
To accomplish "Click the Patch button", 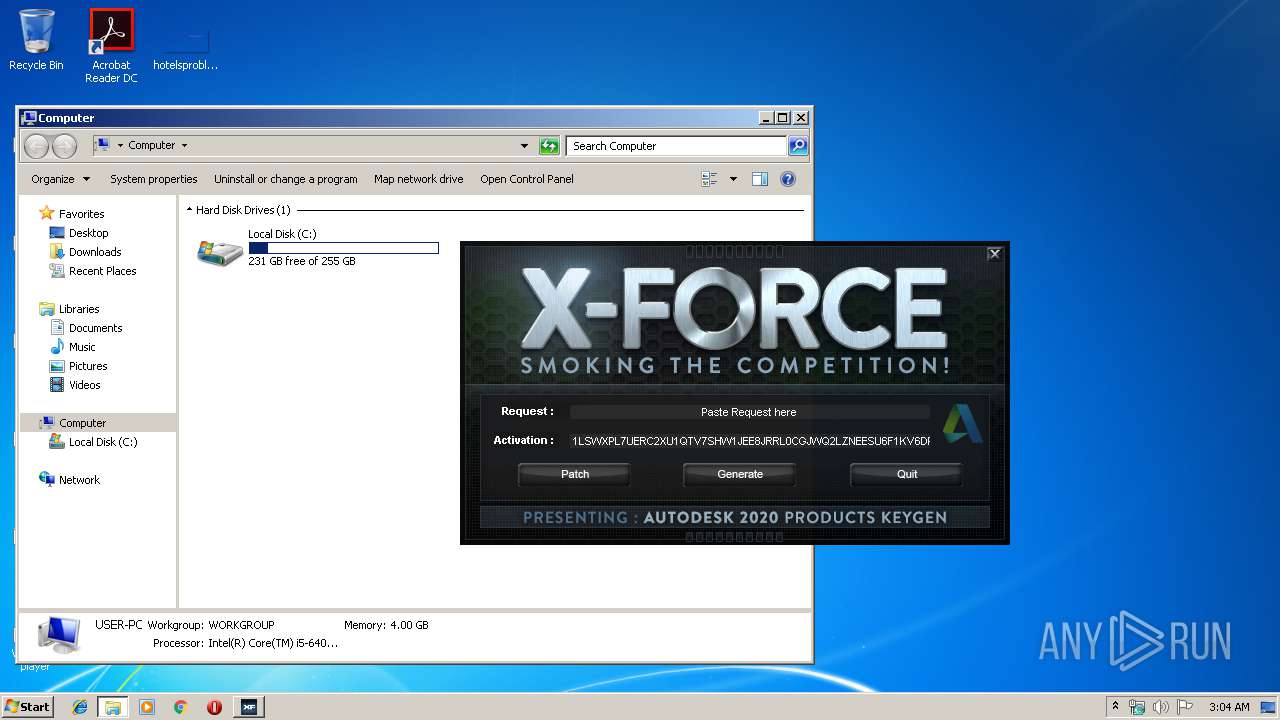I will (575, 474).
